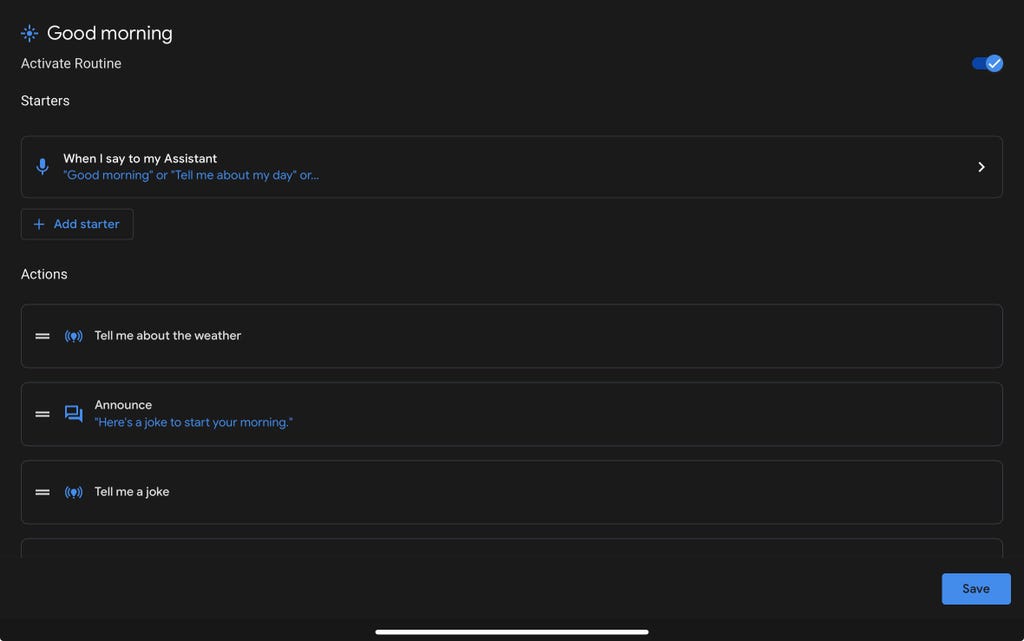The height and width of the screenshot is (641, 1024).
Task: Expand the voice starter using the right chevron
Action: coord(981,167)
